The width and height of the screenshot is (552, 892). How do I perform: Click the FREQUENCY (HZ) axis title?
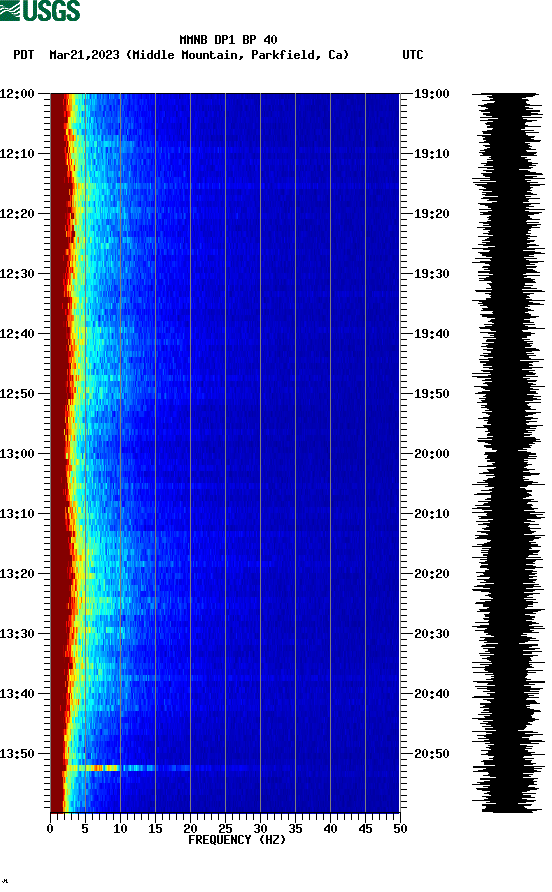point(237,840)
